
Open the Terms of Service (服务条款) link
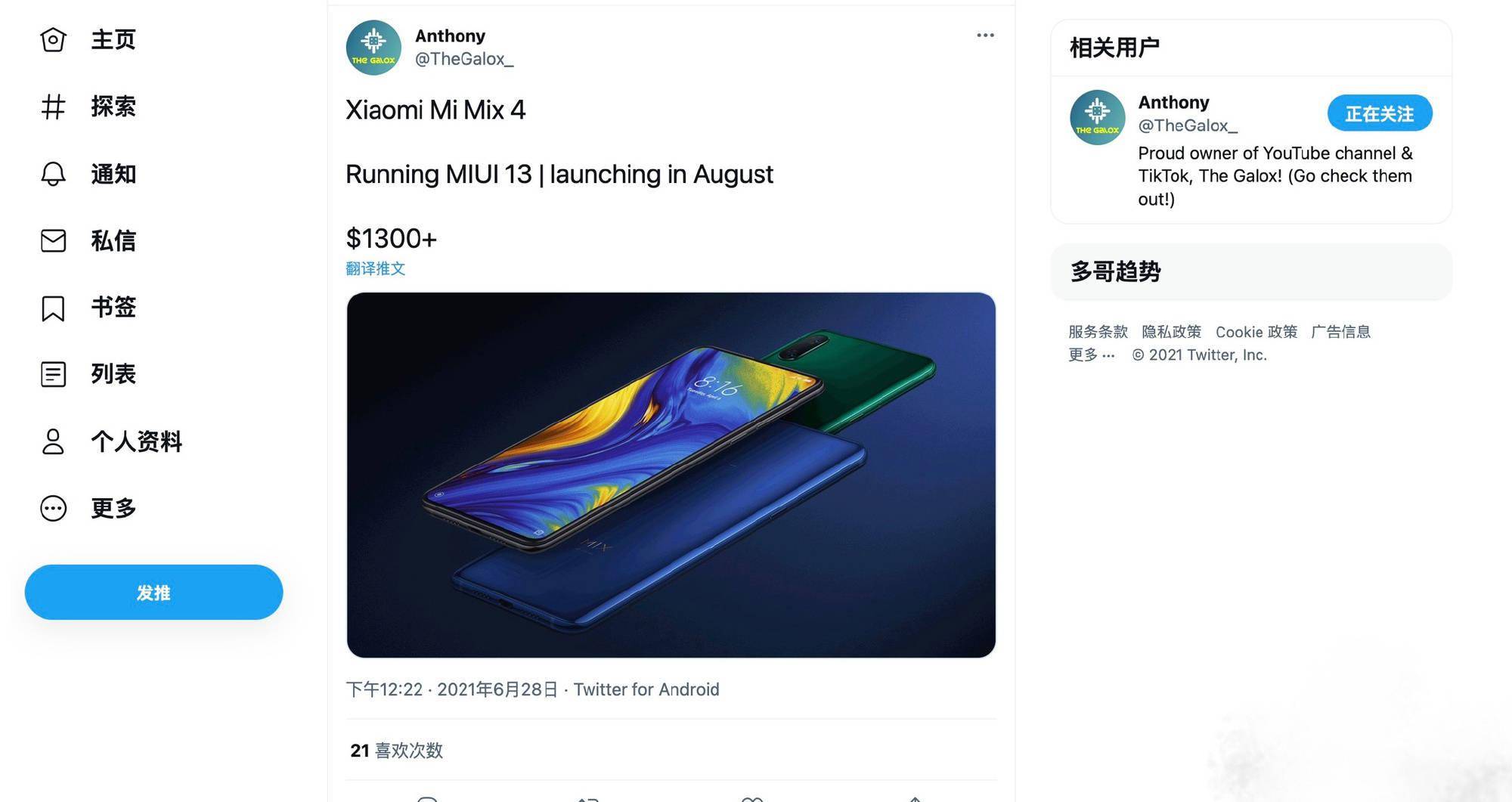pos(1098,332)
